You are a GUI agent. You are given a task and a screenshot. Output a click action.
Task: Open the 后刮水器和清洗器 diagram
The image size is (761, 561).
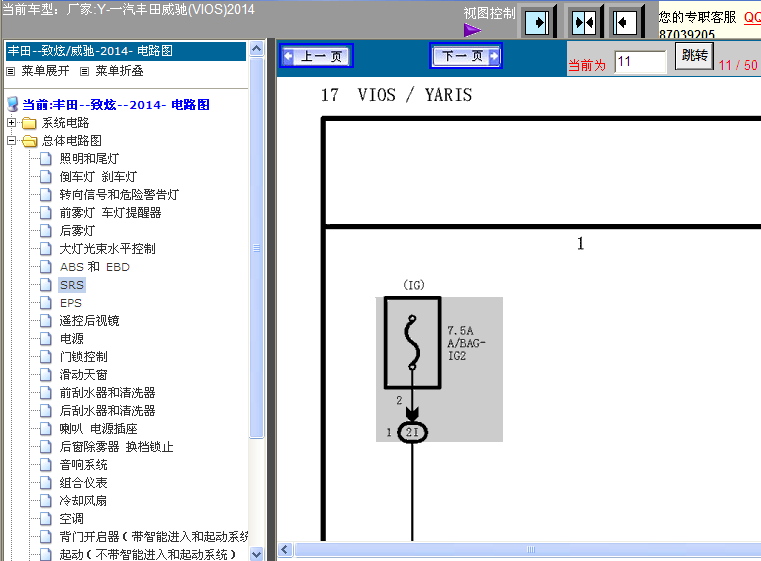coord(107,411)
